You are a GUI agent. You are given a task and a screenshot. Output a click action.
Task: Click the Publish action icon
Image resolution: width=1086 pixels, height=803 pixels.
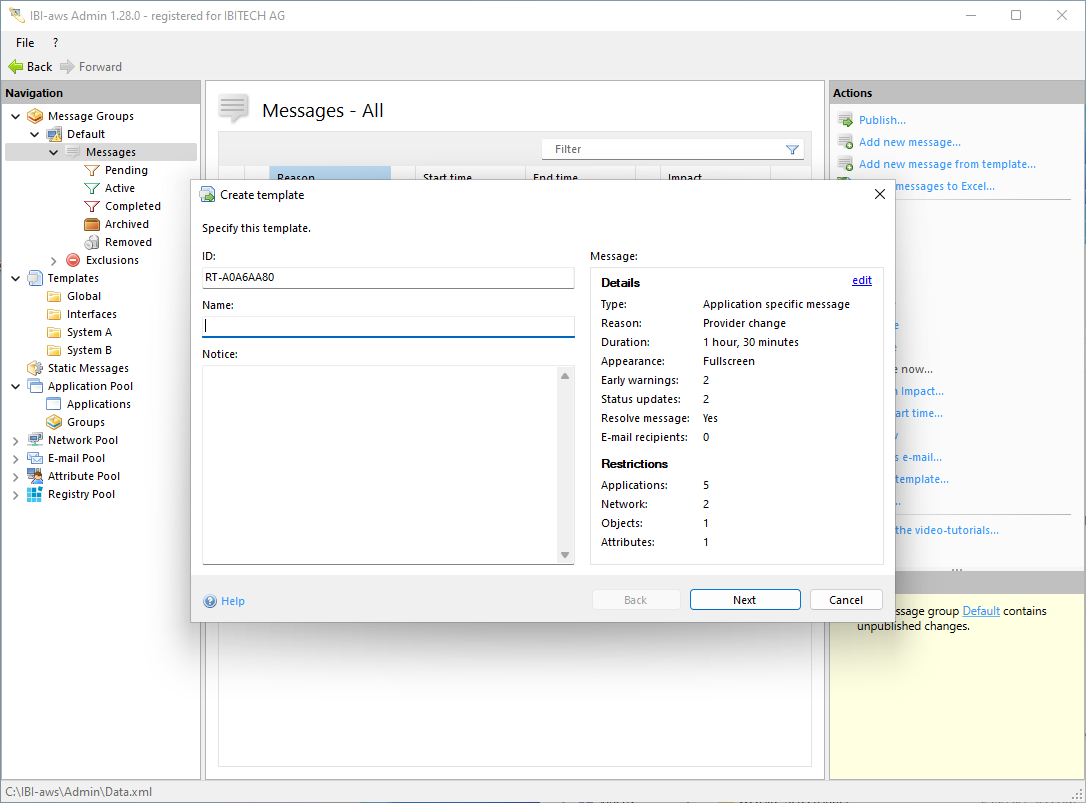[845, 120]
